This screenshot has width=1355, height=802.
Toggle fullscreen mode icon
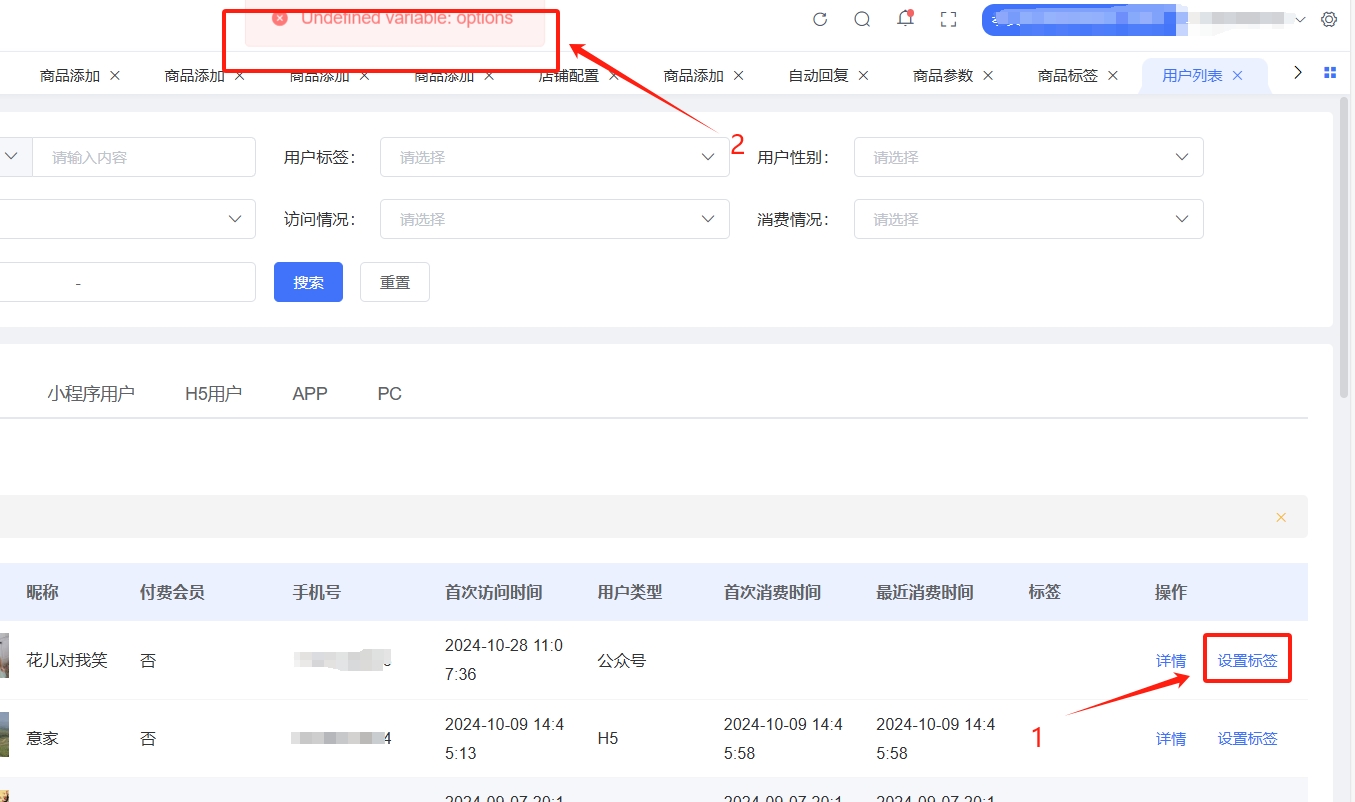tap(948, 19)
